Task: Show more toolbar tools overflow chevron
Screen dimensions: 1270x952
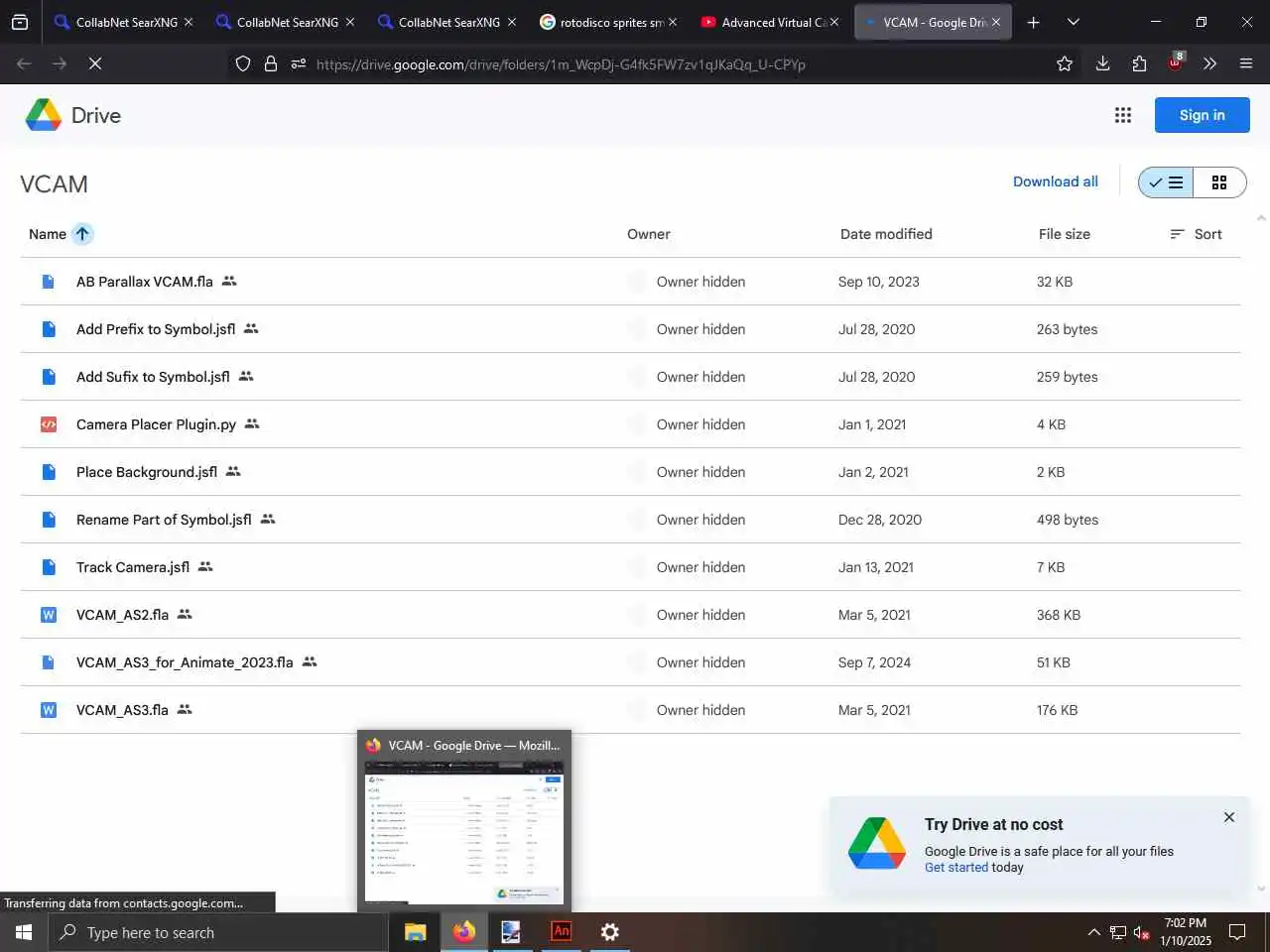Action: click(x=1209, y=63)
